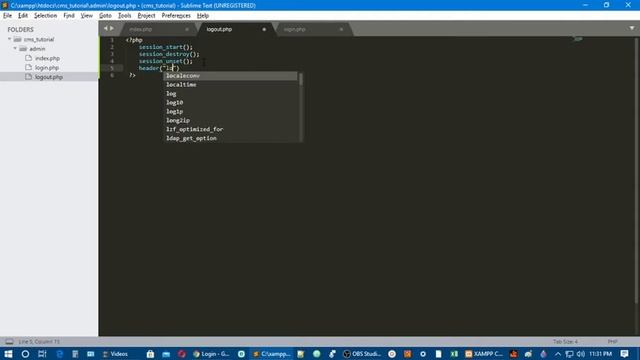This screenshot has height=360, width=640.
Task: Open Task View in taskbar
Action: coord(42,354)
